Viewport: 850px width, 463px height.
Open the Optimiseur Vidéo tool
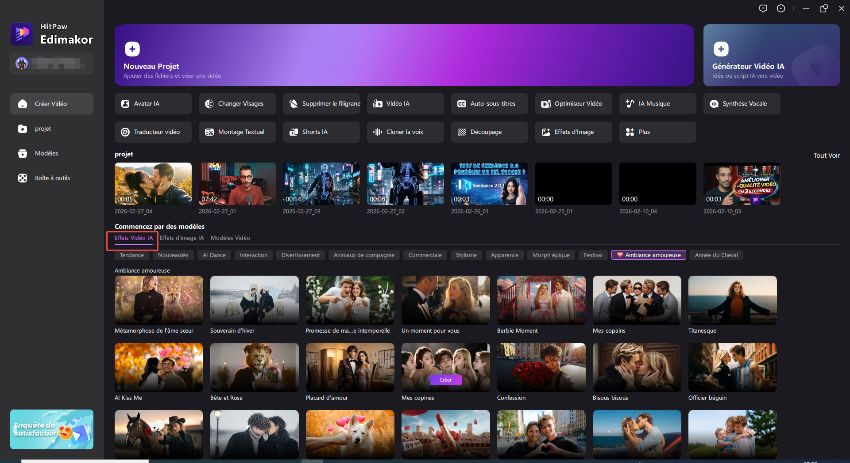(x=574, y=104)
